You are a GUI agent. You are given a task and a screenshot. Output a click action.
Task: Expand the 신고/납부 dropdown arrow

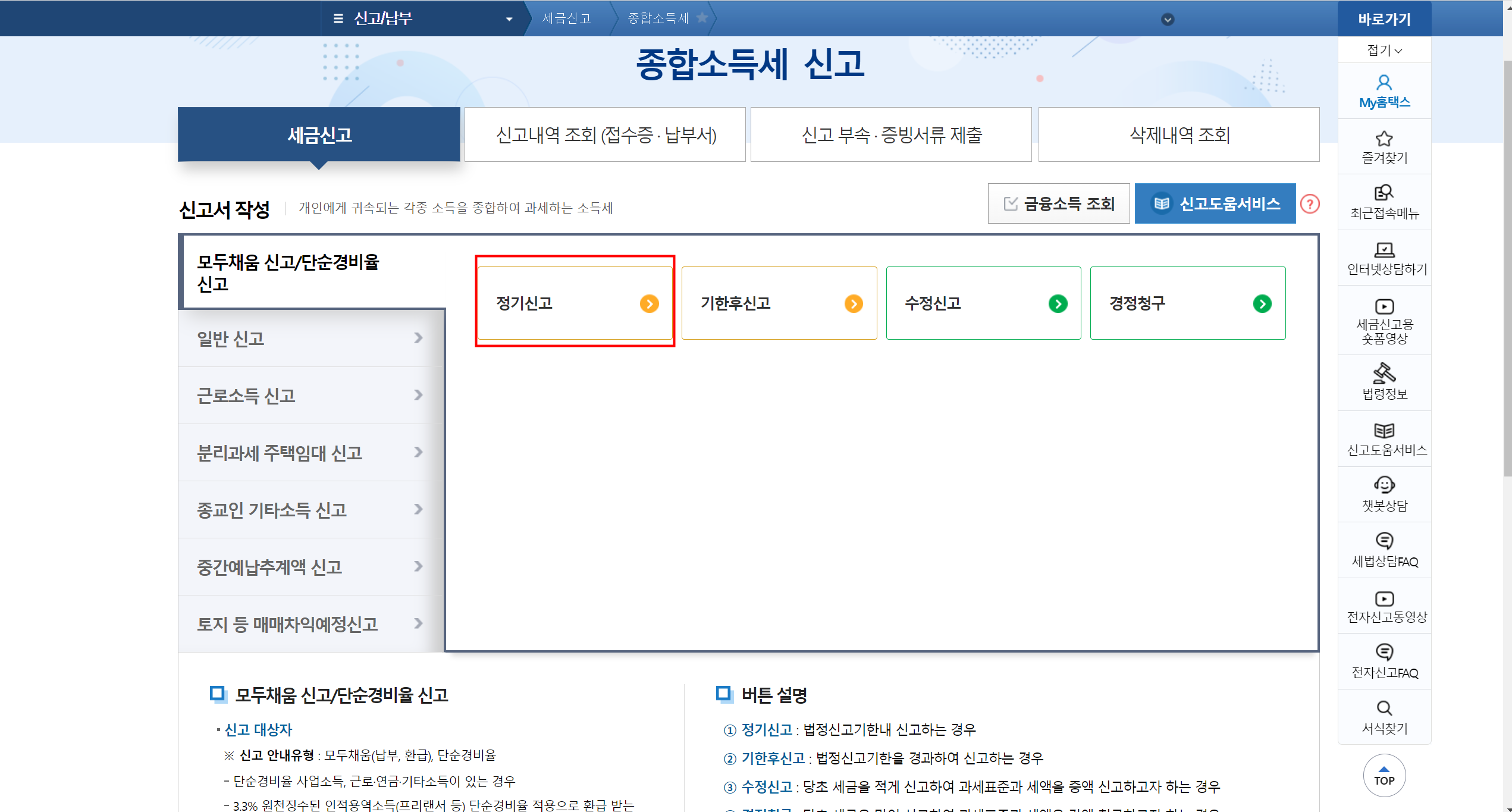(x=509, y=19)
